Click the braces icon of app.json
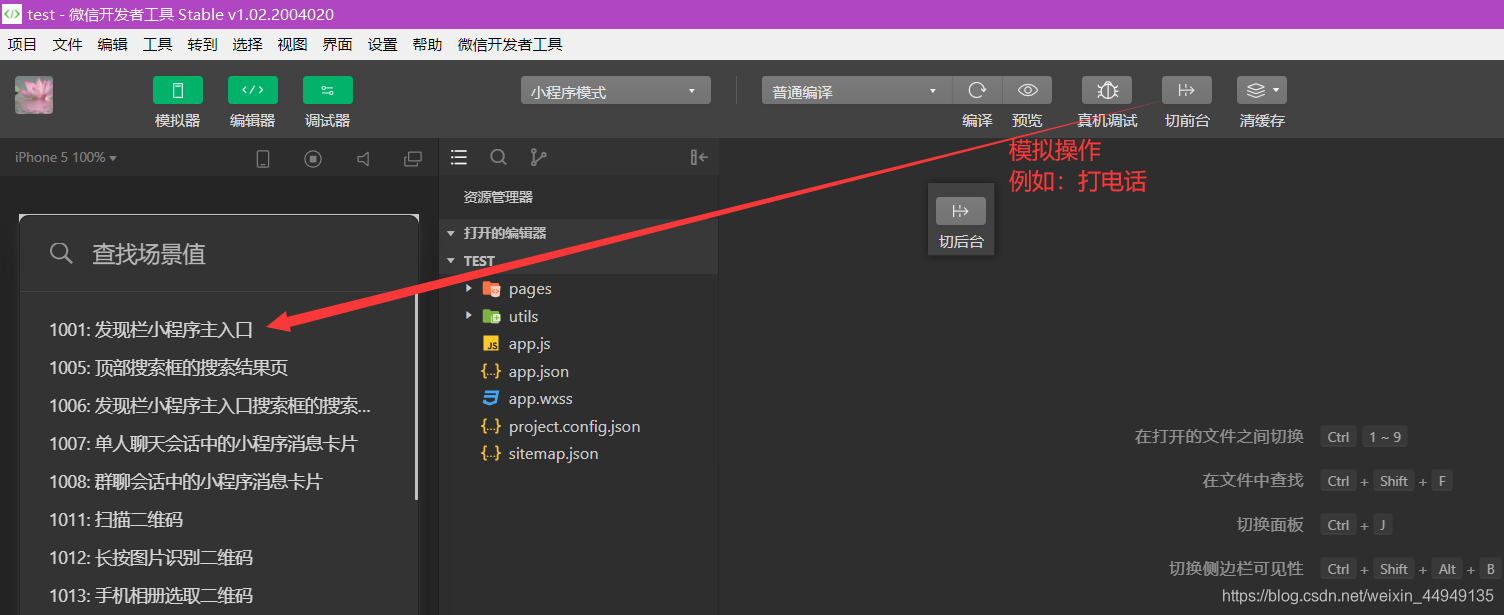 [x=491, y=371]
